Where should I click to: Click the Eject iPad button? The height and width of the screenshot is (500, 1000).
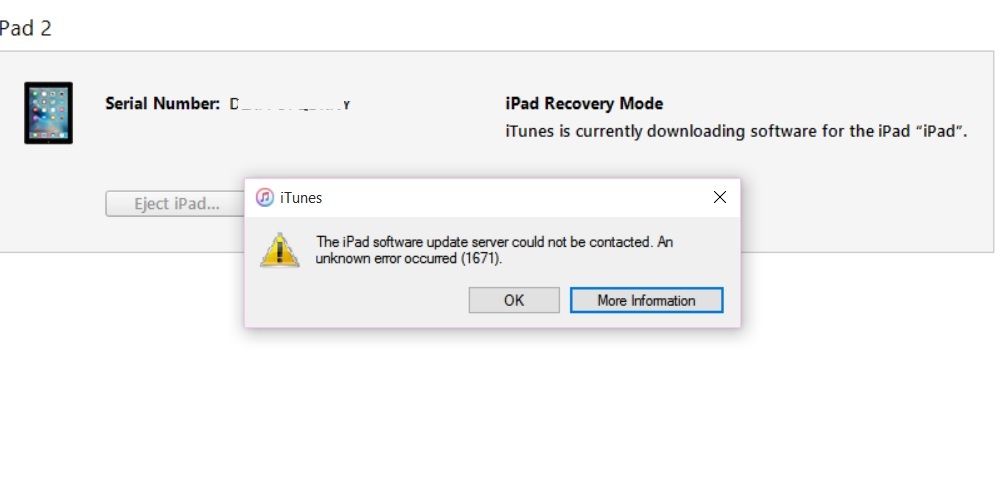pyautogui.click(x=175, y=204)
